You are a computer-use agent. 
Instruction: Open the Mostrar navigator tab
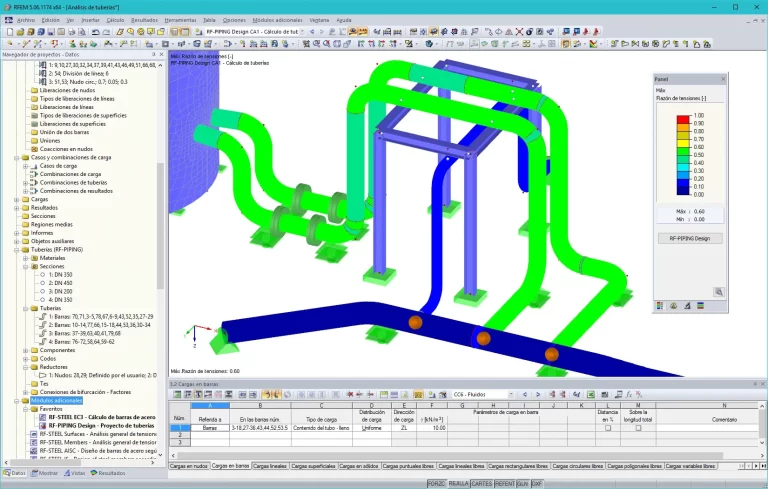click(45, 473)
